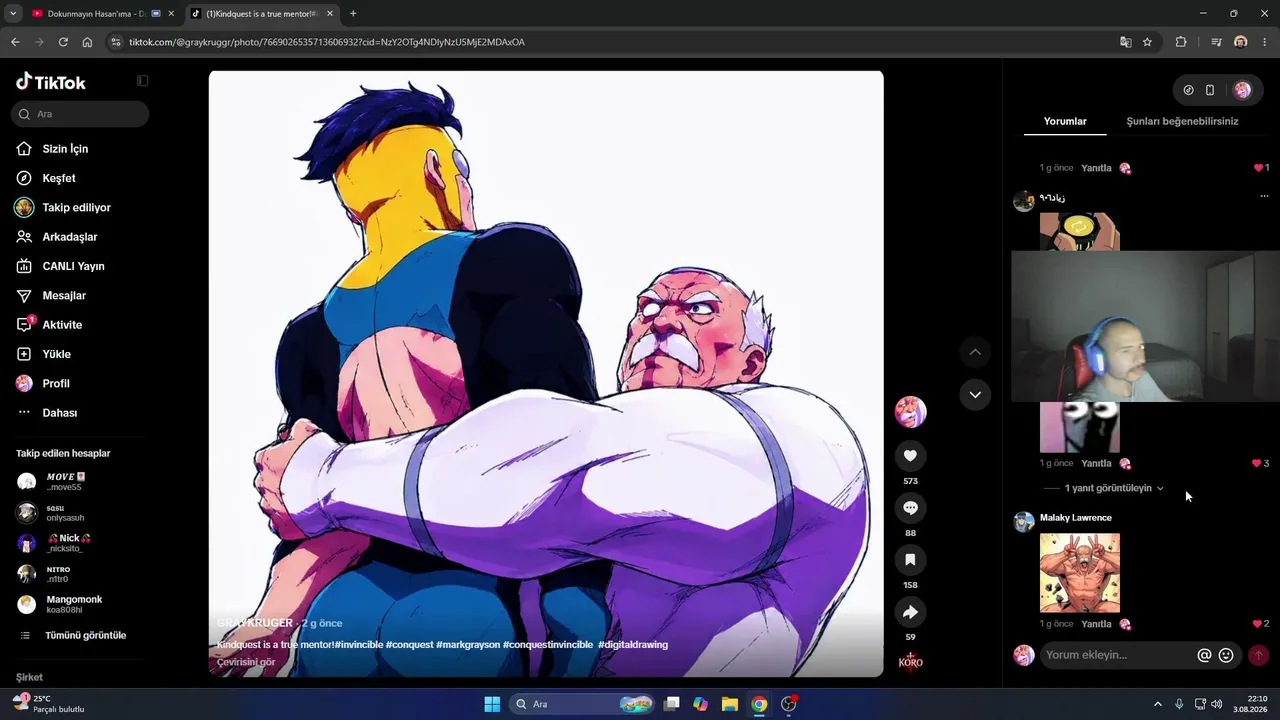
Task: Switch to the Şunları beğenebilirsiniz tab
Action: click(1182, 121)
